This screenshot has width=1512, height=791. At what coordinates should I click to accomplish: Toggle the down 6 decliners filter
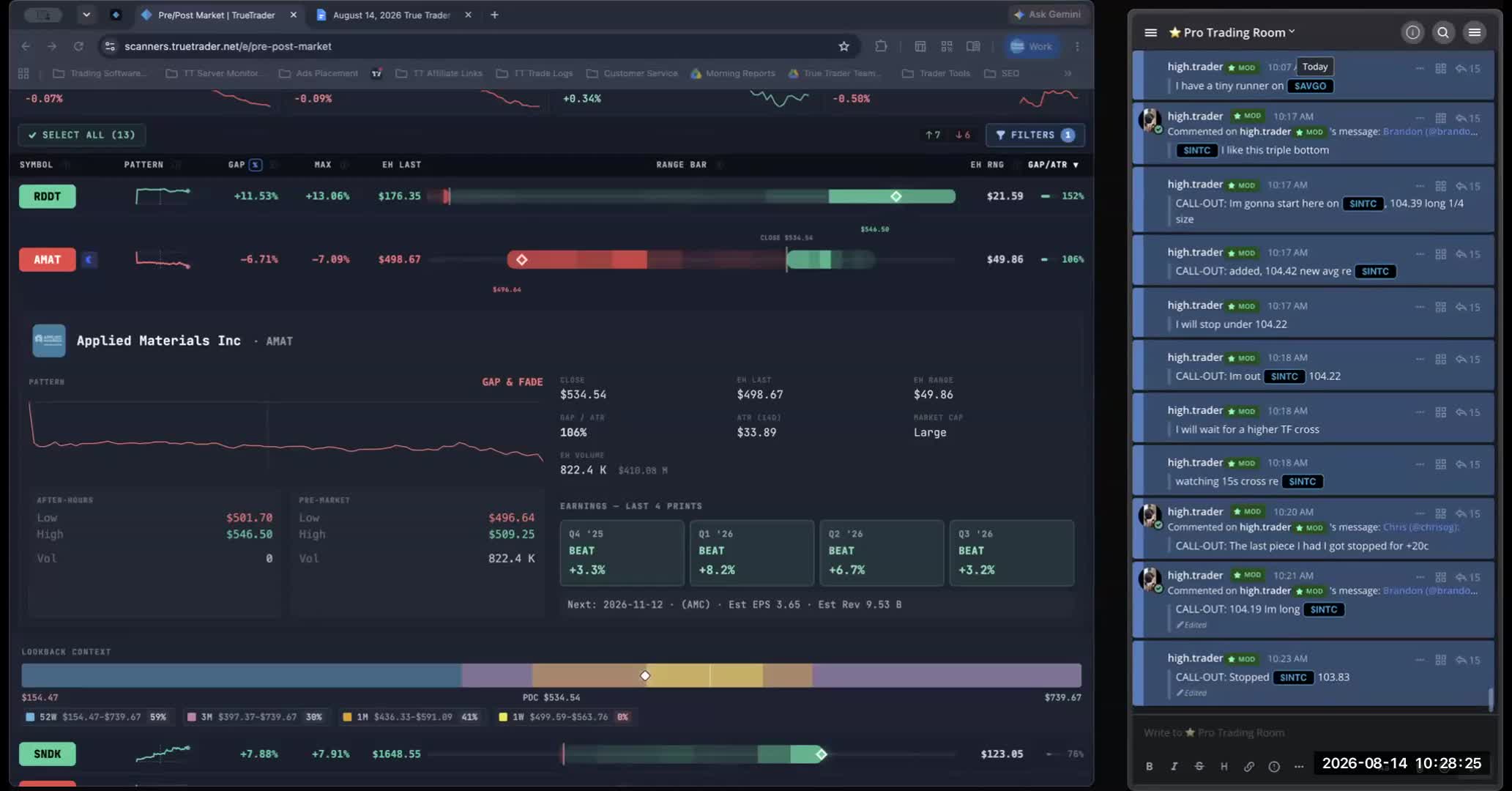963,135
